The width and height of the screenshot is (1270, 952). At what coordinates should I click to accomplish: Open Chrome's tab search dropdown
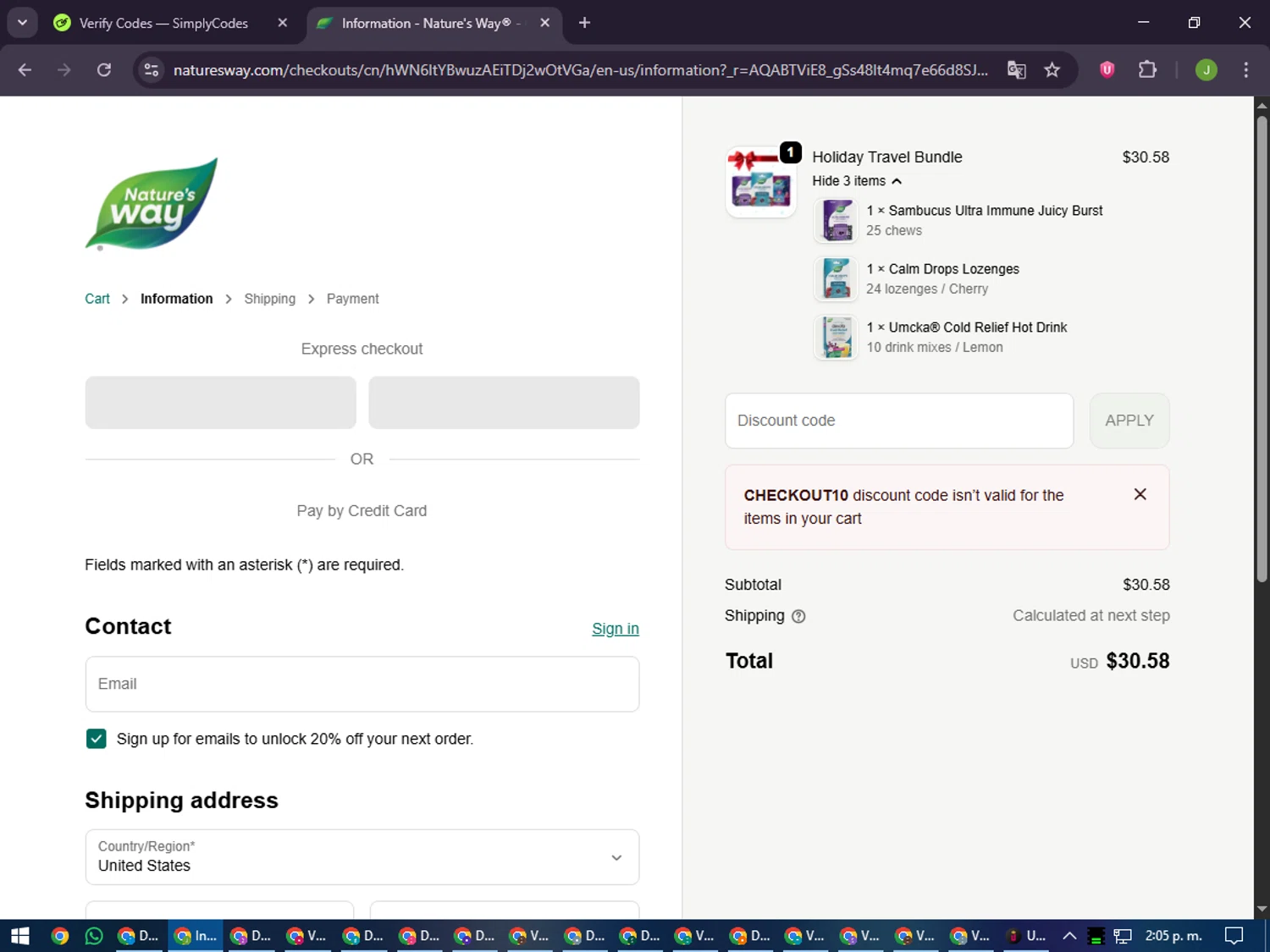(23, 23)
